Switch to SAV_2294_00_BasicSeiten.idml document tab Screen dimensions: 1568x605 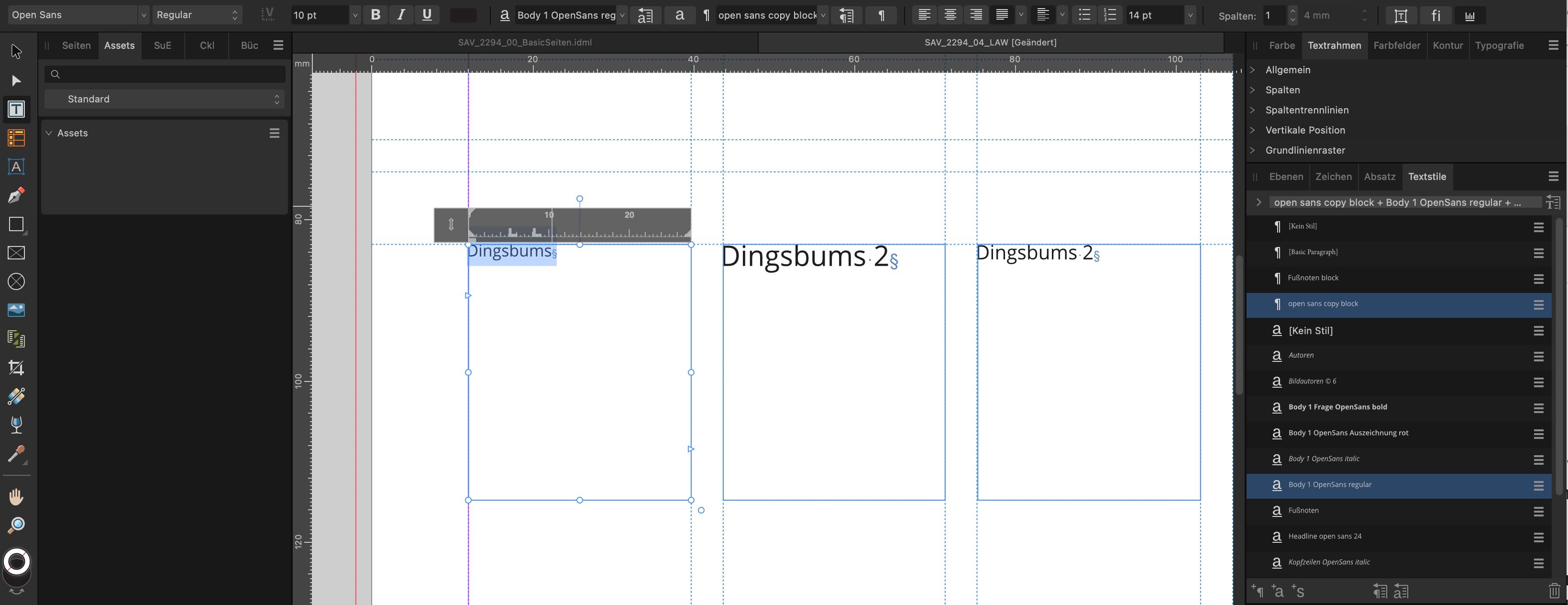(x=525, y=42)
